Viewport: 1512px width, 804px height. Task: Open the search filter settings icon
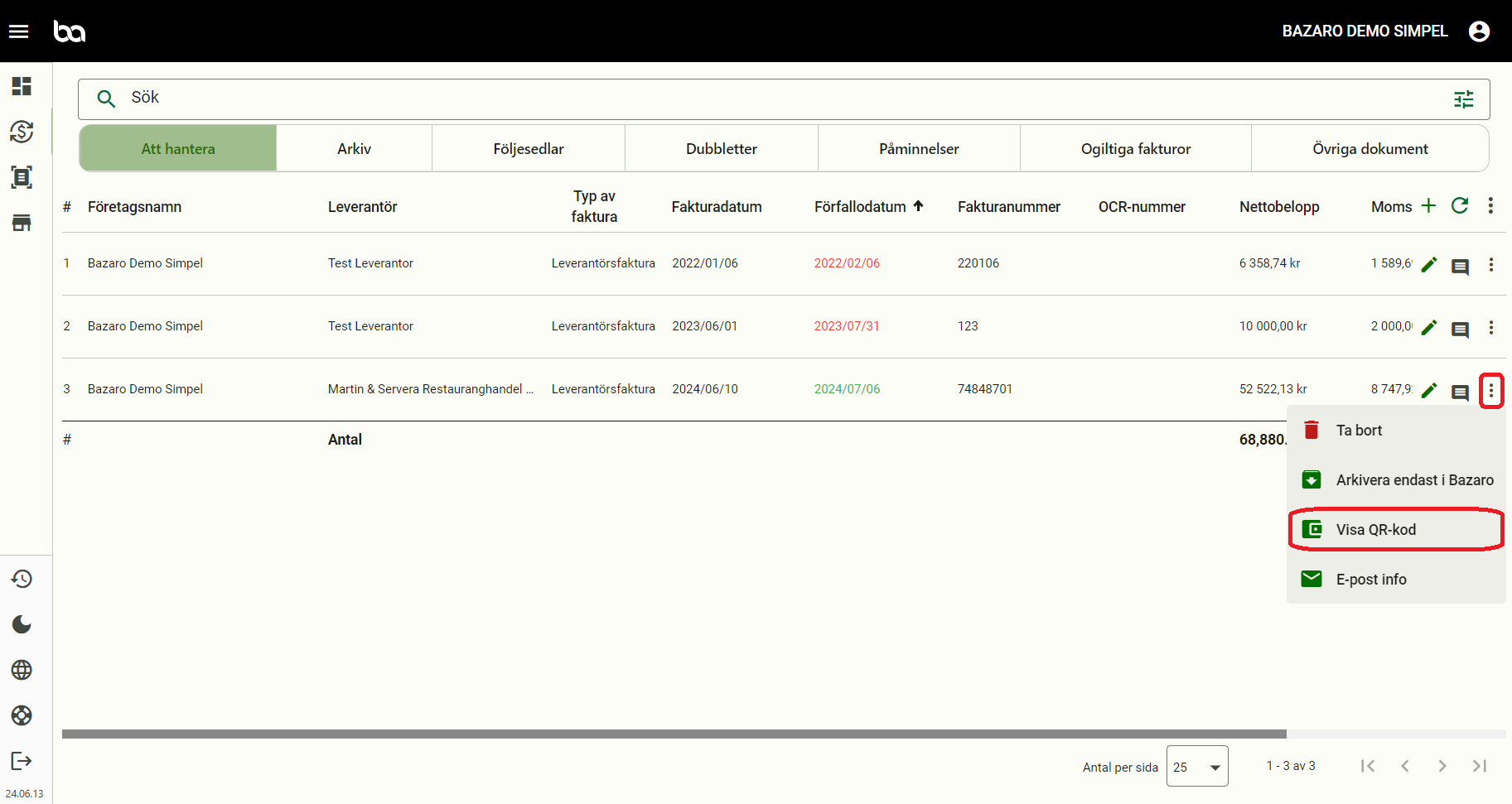coord(1464,99)
